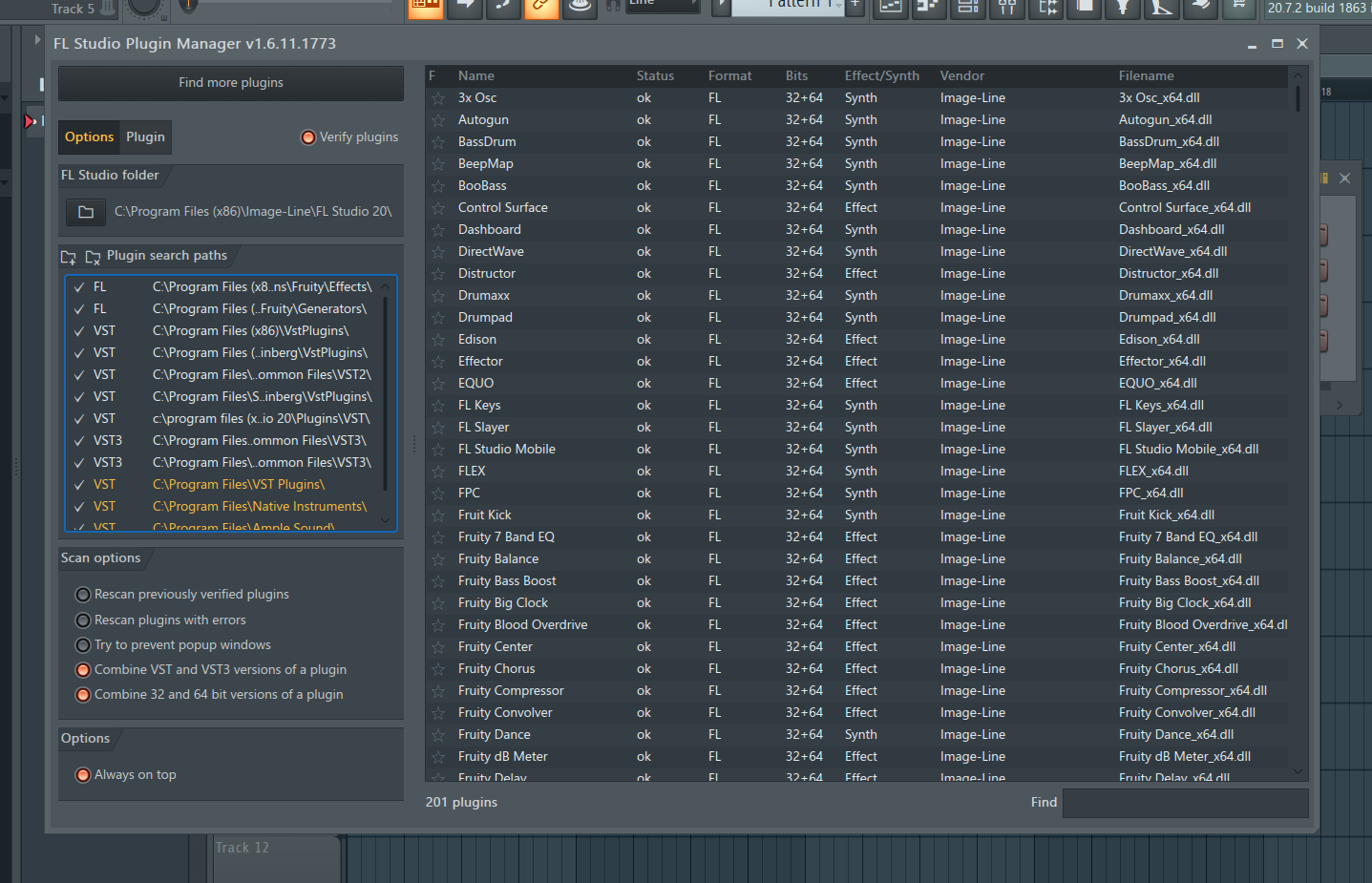Enable Rescan plugins with errors
The height and width of the screenshot is (883, 1372).
83,620
